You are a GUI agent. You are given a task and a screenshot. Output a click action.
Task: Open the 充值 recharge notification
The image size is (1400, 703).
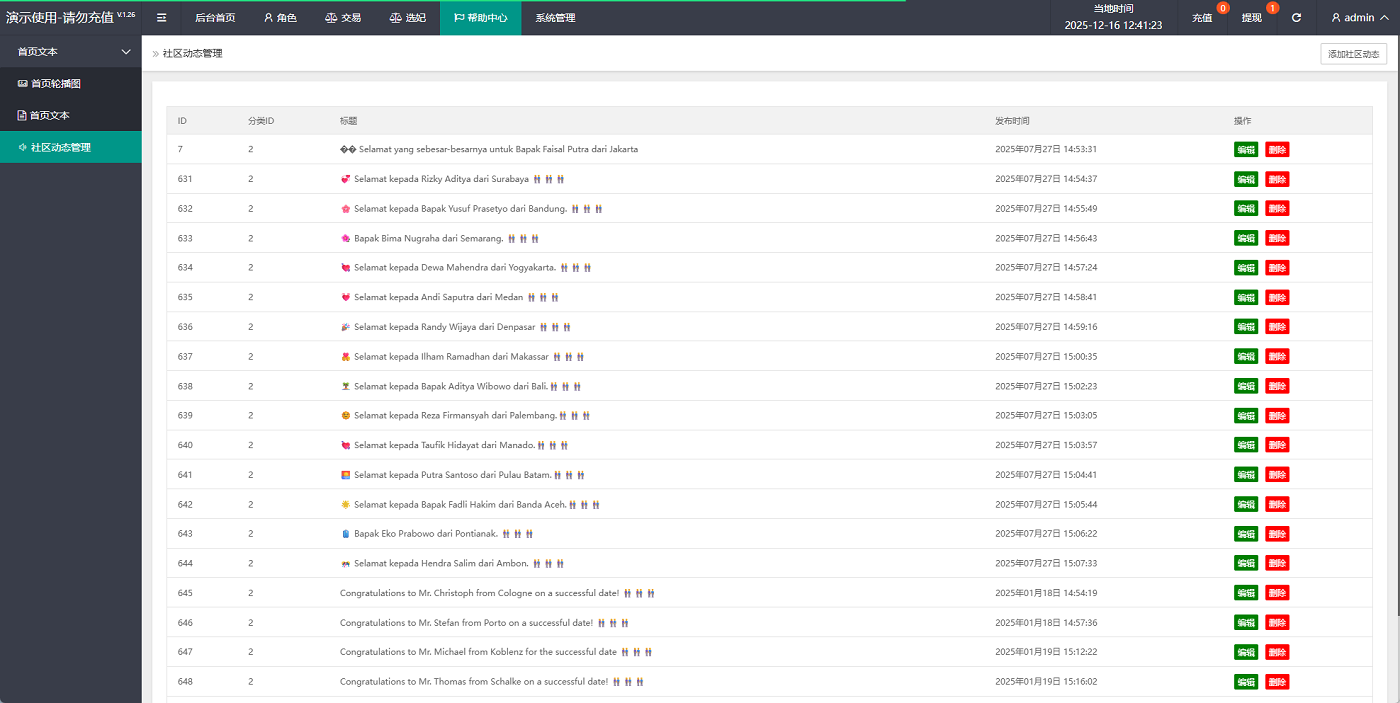click(1202, 18)
